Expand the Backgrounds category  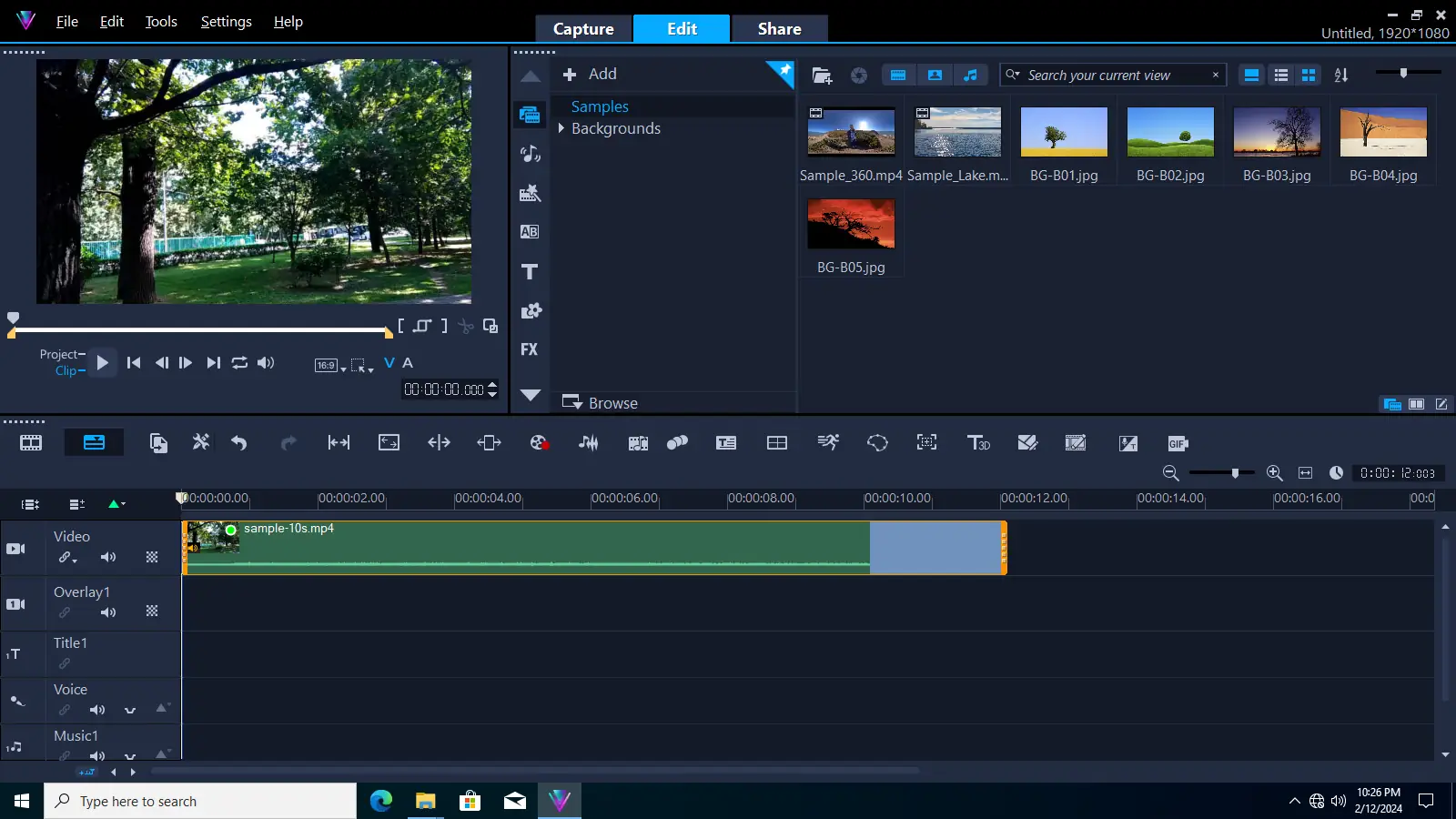click(561, 128)
